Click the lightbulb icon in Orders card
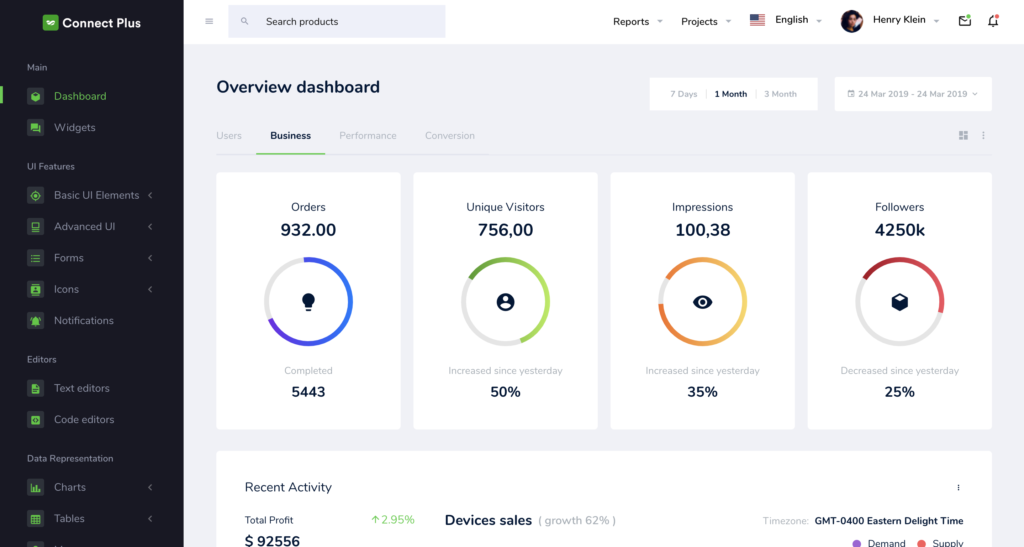This screenshot has height=547, width=1024. [x=308, y=301]
